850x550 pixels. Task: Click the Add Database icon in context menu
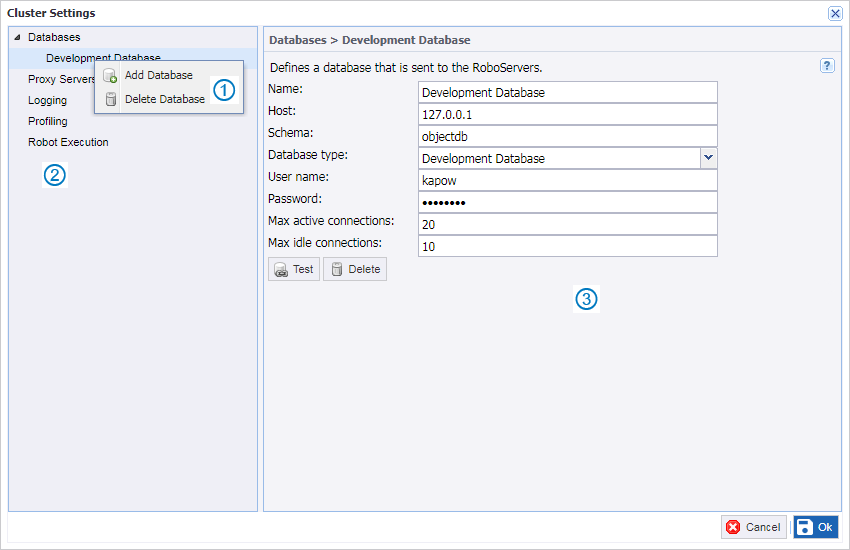[111, 76]
